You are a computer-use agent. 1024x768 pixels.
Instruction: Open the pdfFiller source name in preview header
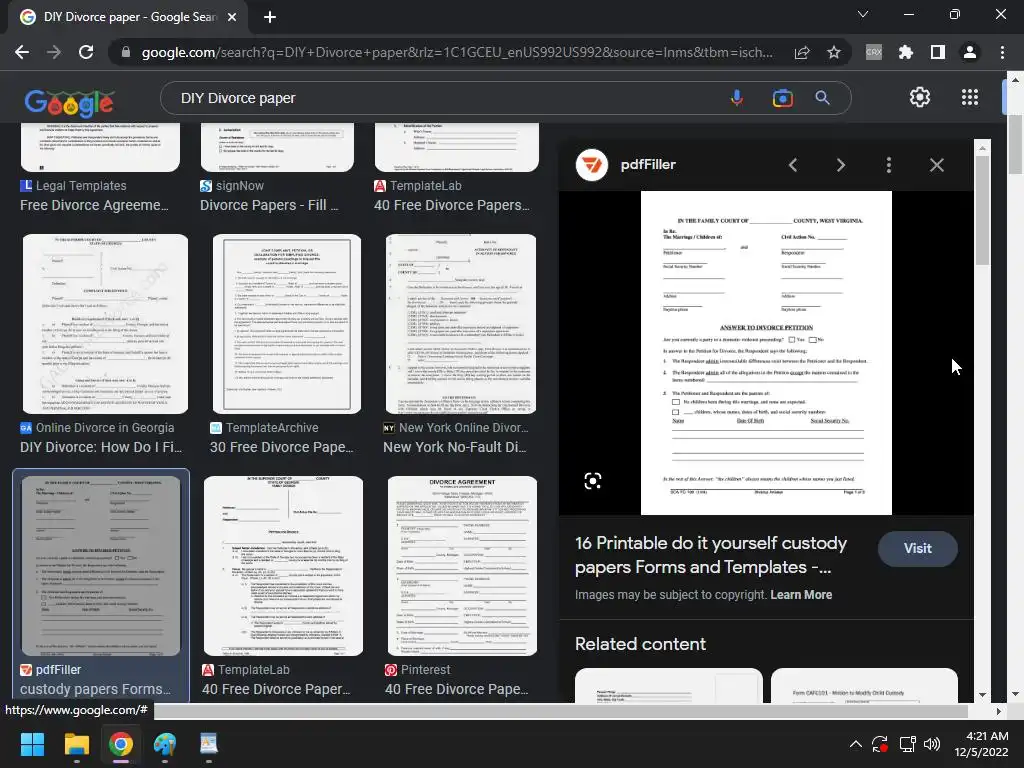click(x=648, y=165)
